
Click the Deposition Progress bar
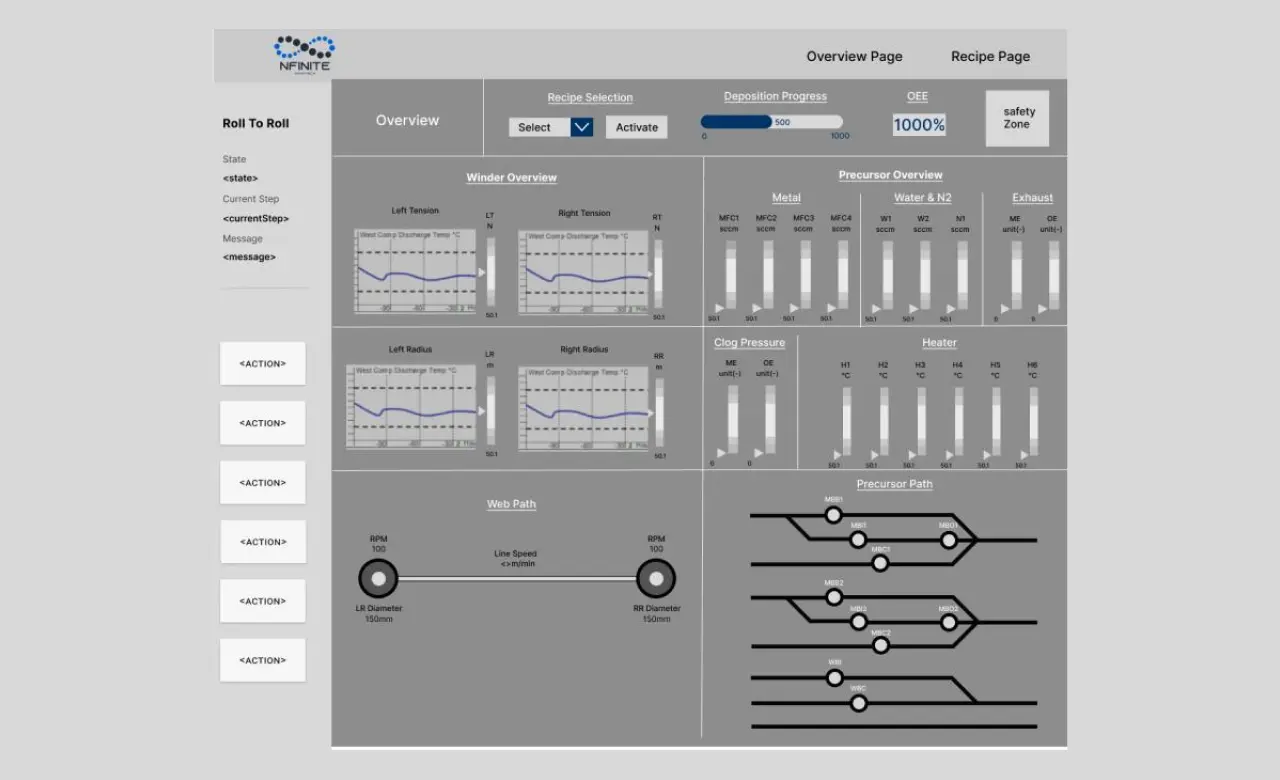(x=771, y=122)
